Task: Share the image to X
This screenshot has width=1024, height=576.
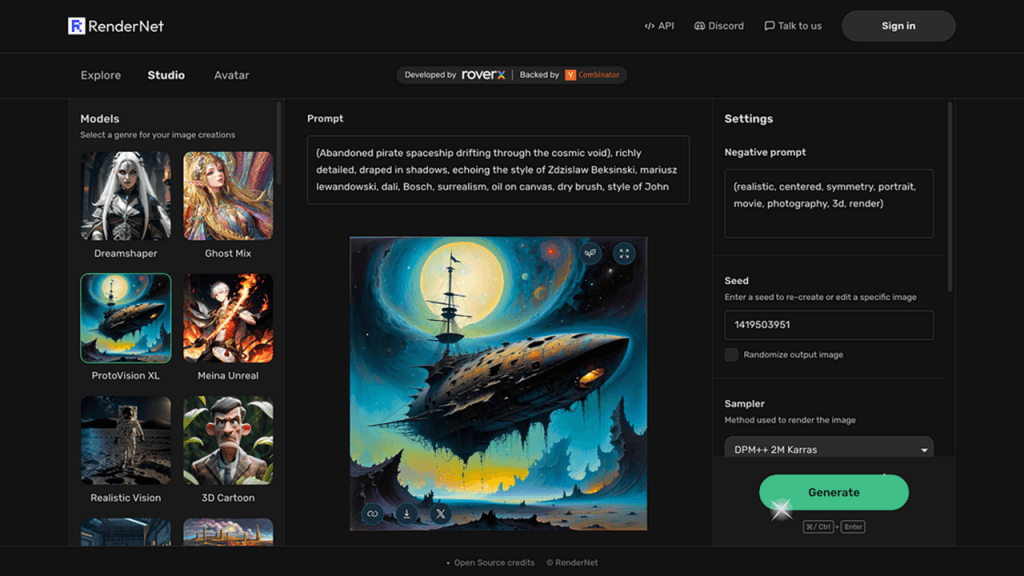Action: point(441,514)
